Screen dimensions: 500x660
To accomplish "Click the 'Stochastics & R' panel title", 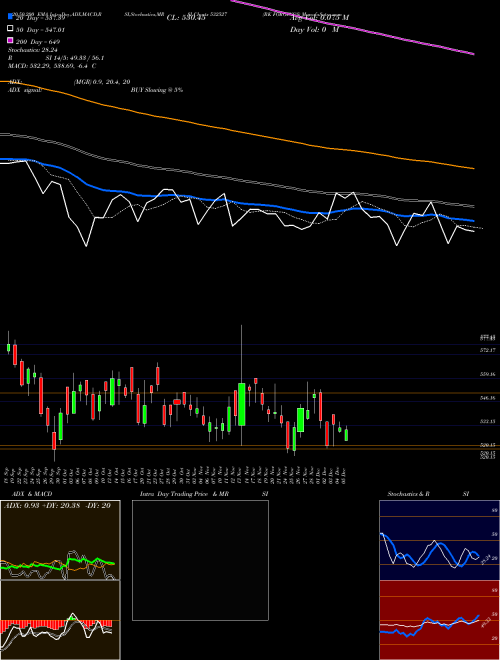I will pyautogui.click(x=409, y=494).
